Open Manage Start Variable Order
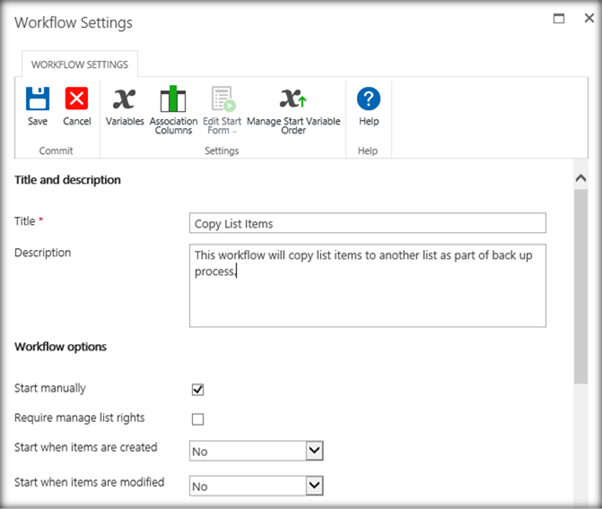 click(293, 99)
